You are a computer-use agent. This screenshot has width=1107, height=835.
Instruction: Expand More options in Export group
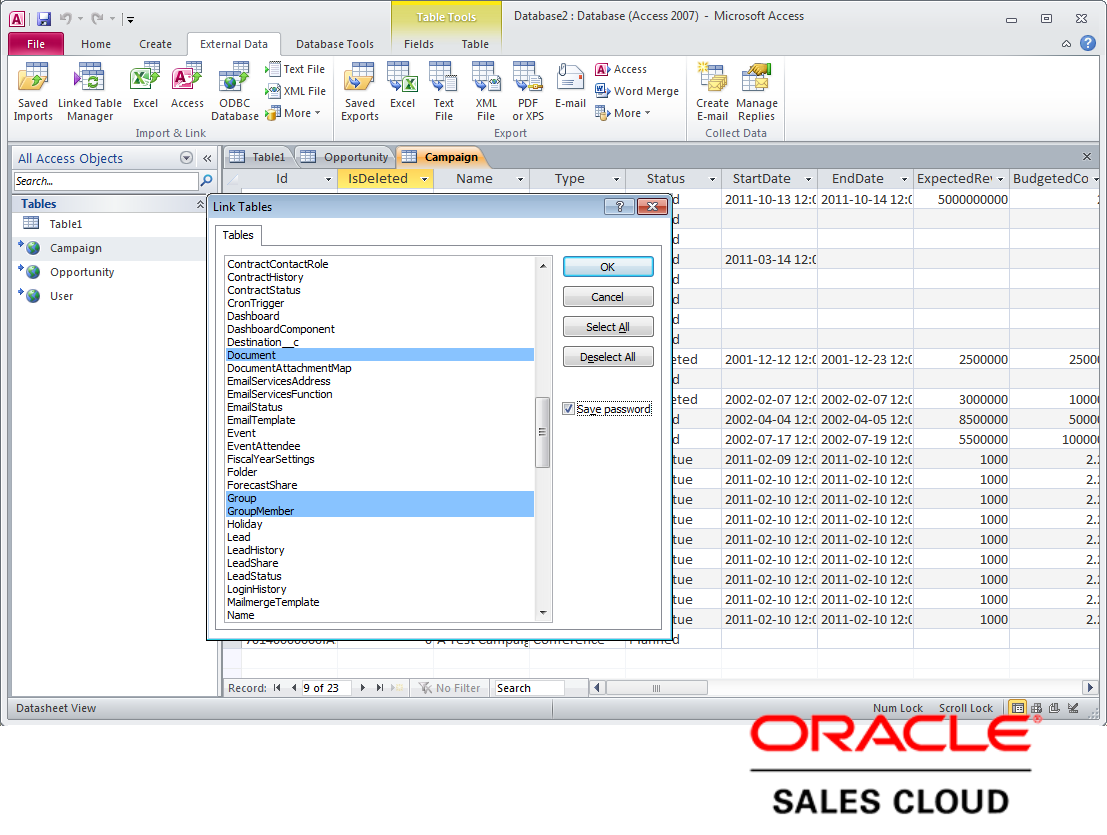click(623, 113)
